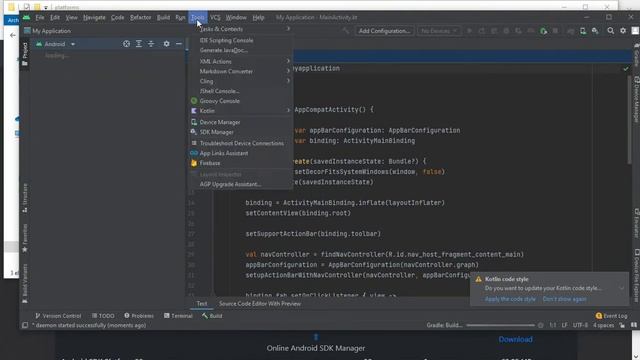
Task: Select AGP Upgrade Assistant entry
Action: tap(241, 184)
